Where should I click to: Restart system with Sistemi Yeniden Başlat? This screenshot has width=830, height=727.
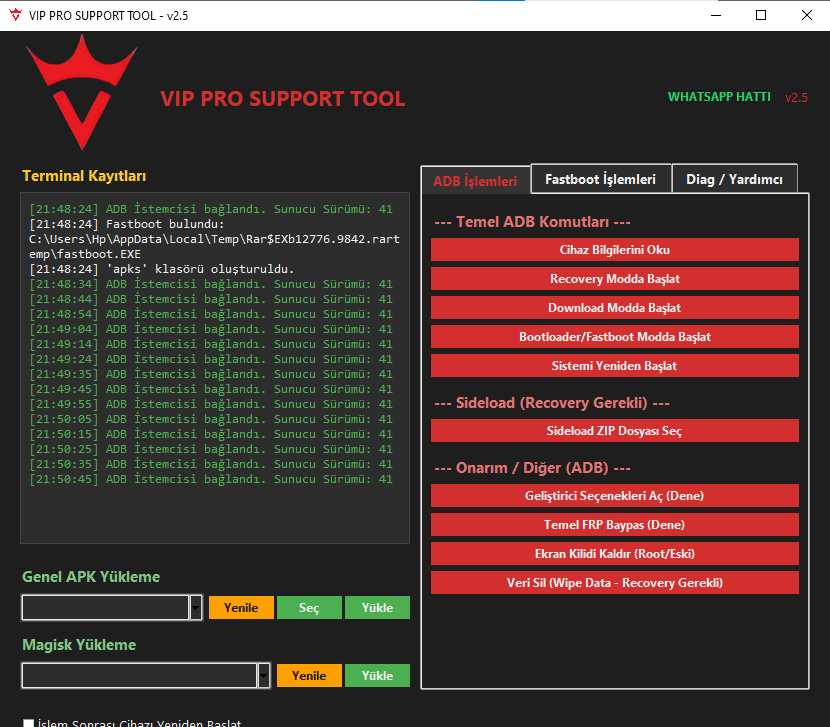[614, 365]
